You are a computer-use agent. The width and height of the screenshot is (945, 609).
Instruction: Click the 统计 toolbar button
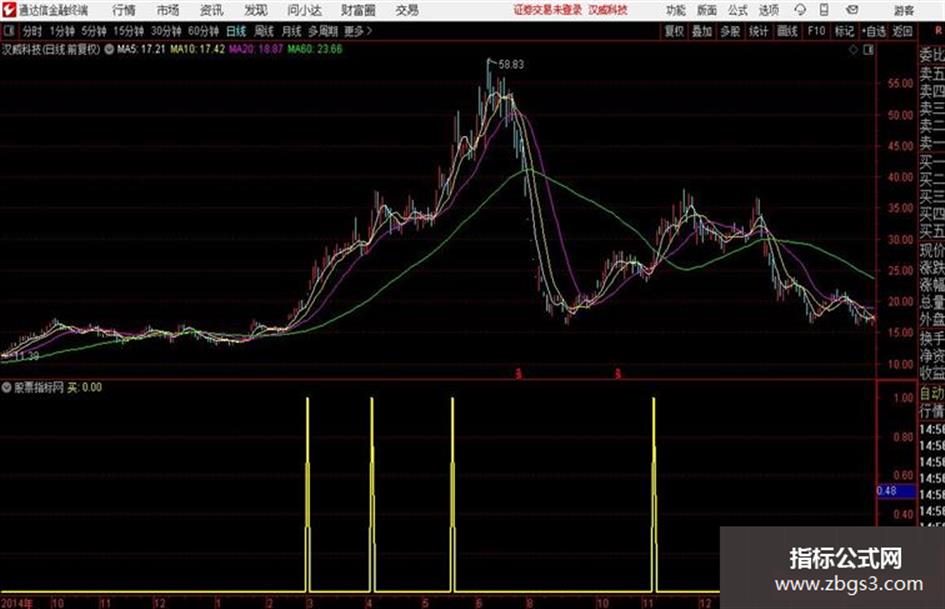tap(758, 31)
